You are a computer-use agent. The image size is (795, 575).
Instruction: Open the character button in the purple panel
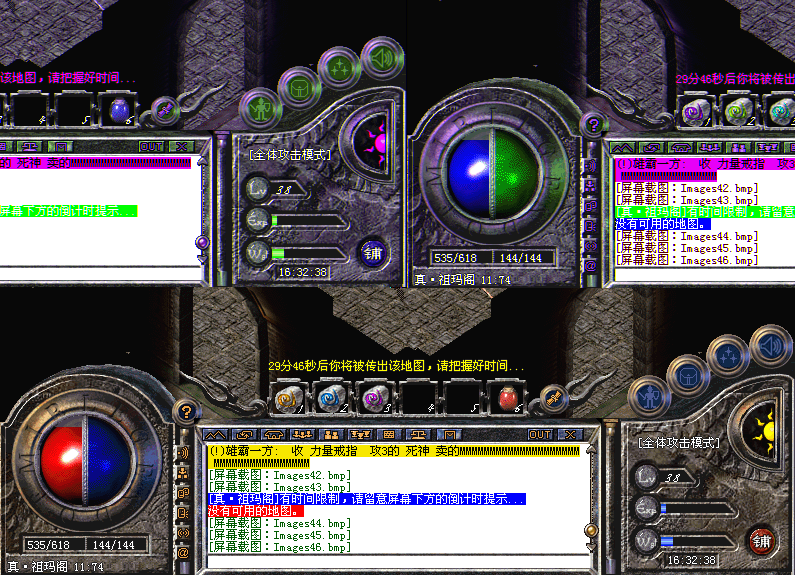point(261,110)
